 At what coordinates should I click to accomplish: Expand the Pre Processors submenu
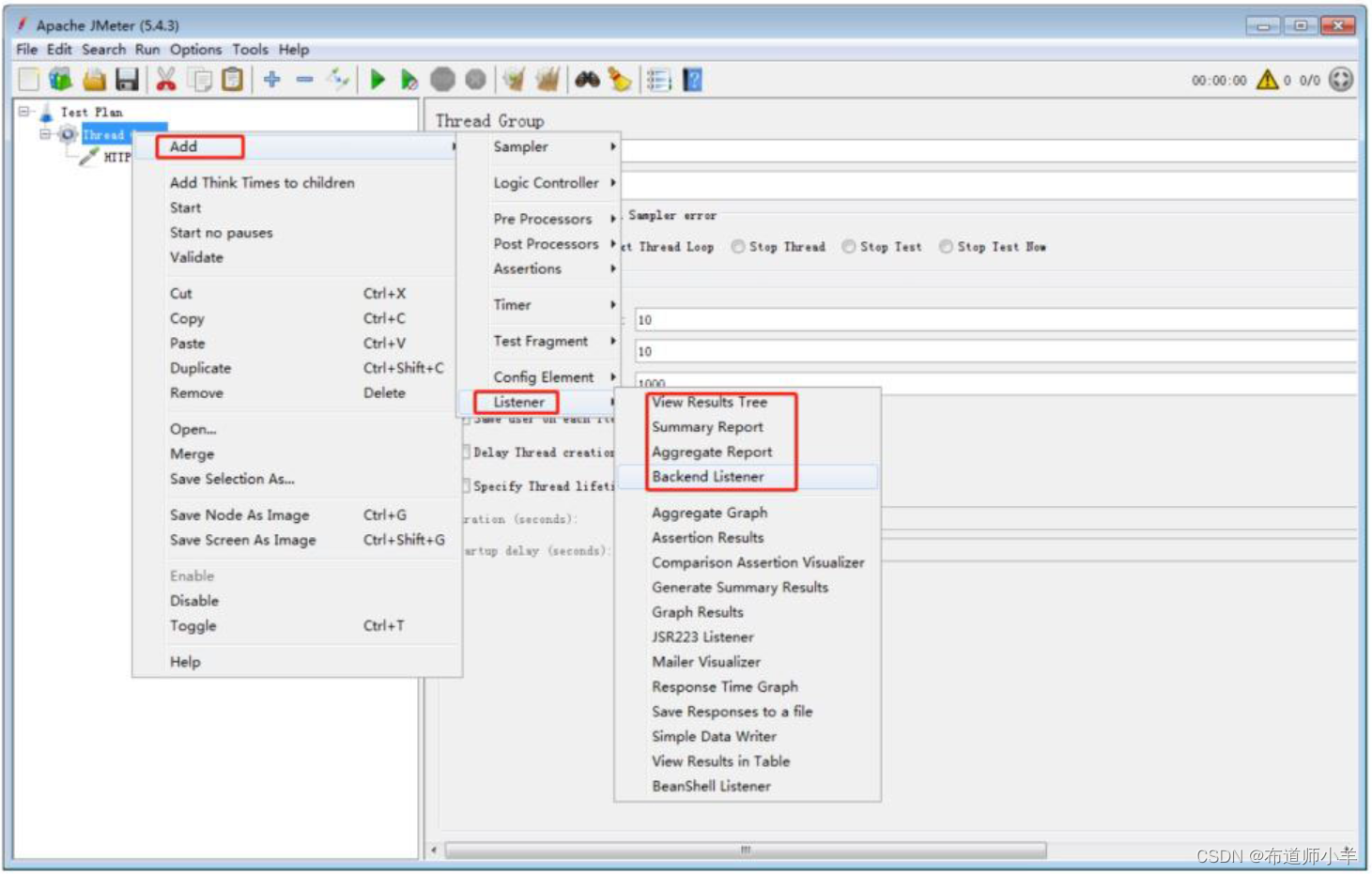point(538,219)
